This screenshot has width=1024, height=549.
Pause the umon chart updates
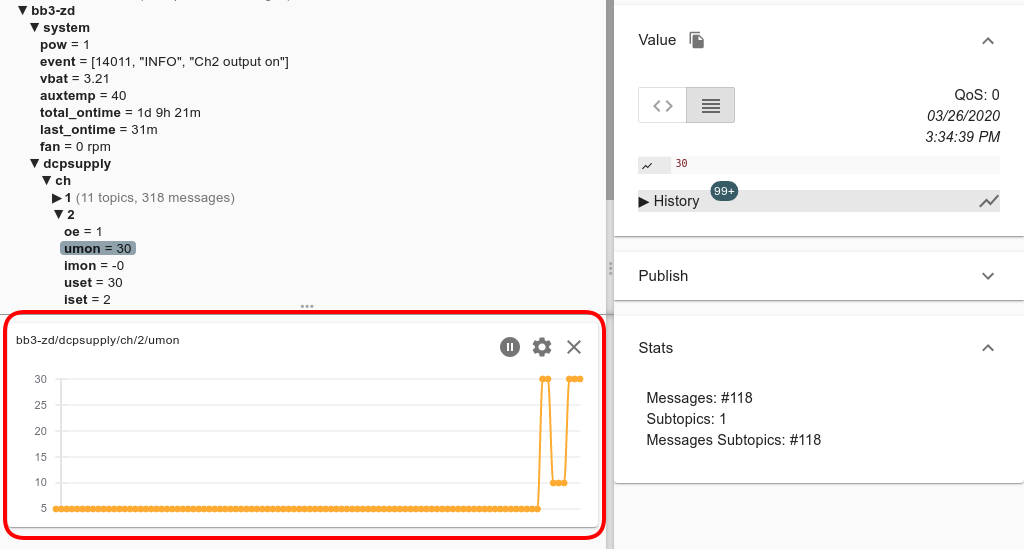(x=510, y=347)
